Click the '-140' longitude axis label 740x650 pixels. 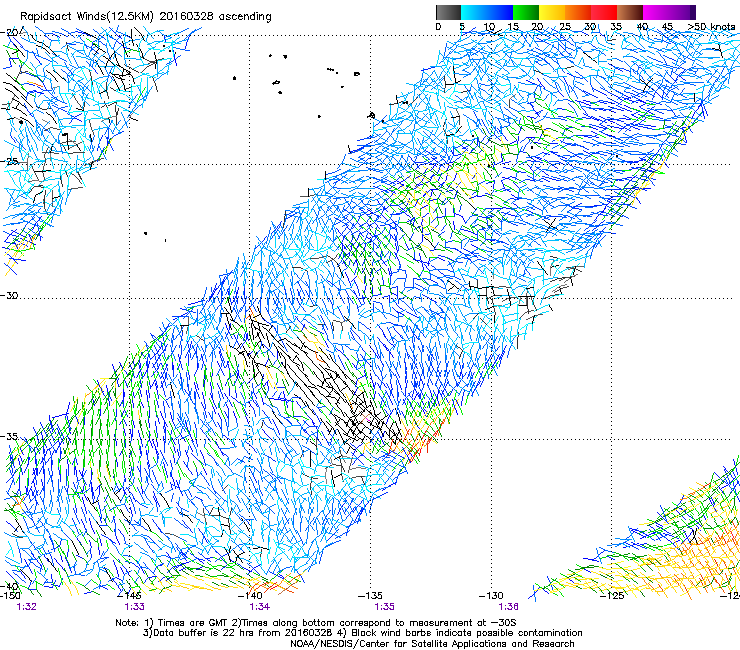point(250,596)
